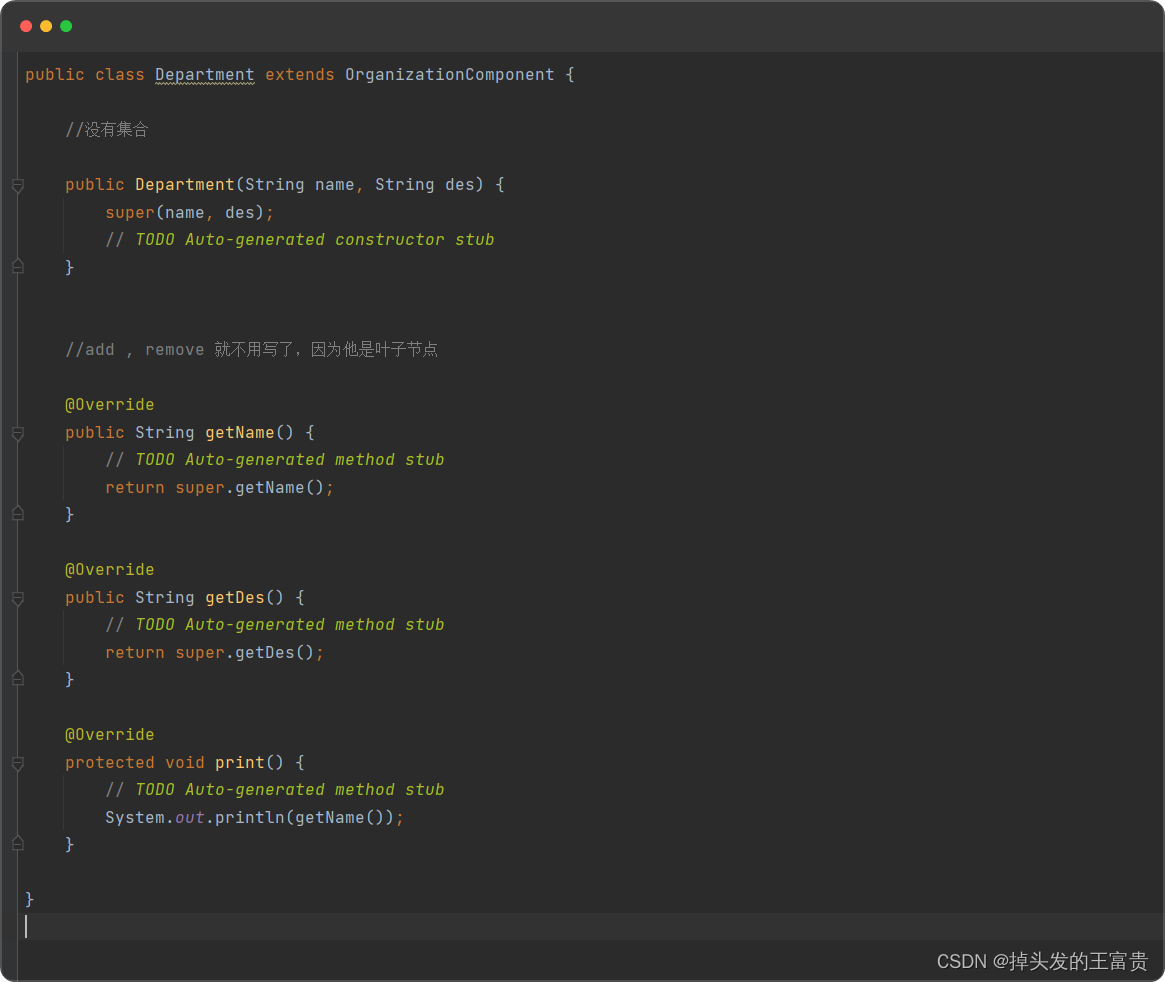
Task: Click the '//add , remove' Chinese comment line
Action: pyautogui.click(x=251, y=350)
